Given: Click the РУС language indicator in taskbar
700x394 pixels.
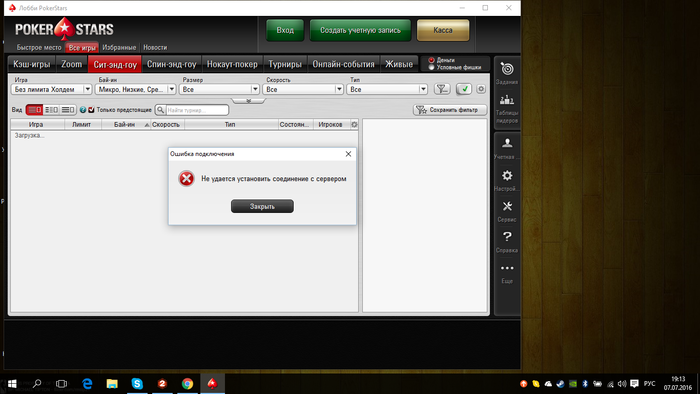Looking at the screenshot, I should [650, 384].
